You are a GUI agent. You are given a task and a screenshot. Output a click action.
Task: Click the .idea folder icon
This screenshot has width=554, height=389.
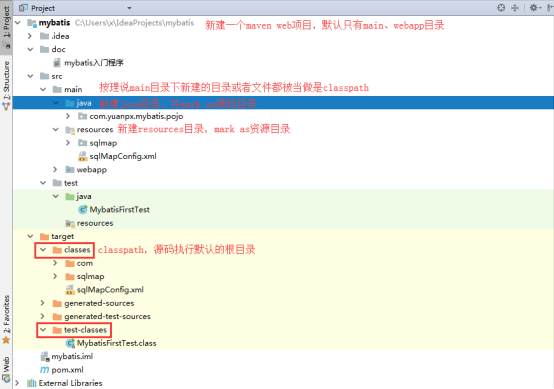click(x=45, y=36)
